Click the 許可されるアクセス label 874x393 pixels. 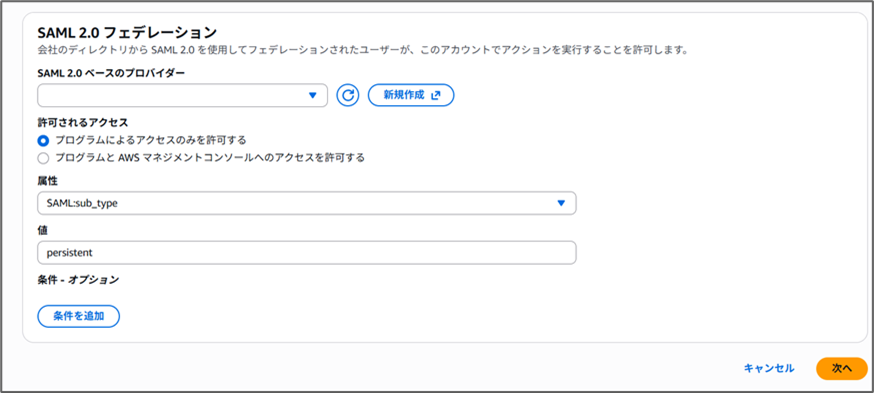[x=82, y=122]
